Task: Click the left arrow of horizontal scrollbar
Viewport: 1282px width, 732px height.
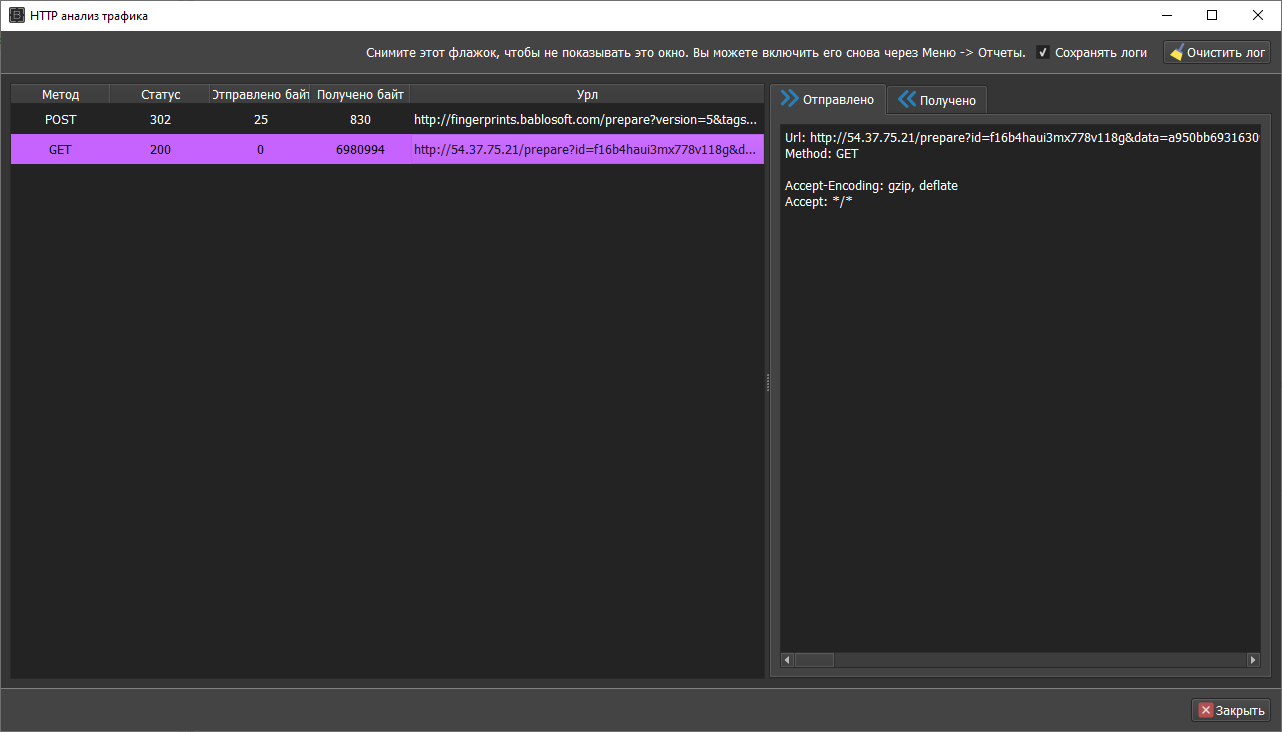Action: [787, 660]
